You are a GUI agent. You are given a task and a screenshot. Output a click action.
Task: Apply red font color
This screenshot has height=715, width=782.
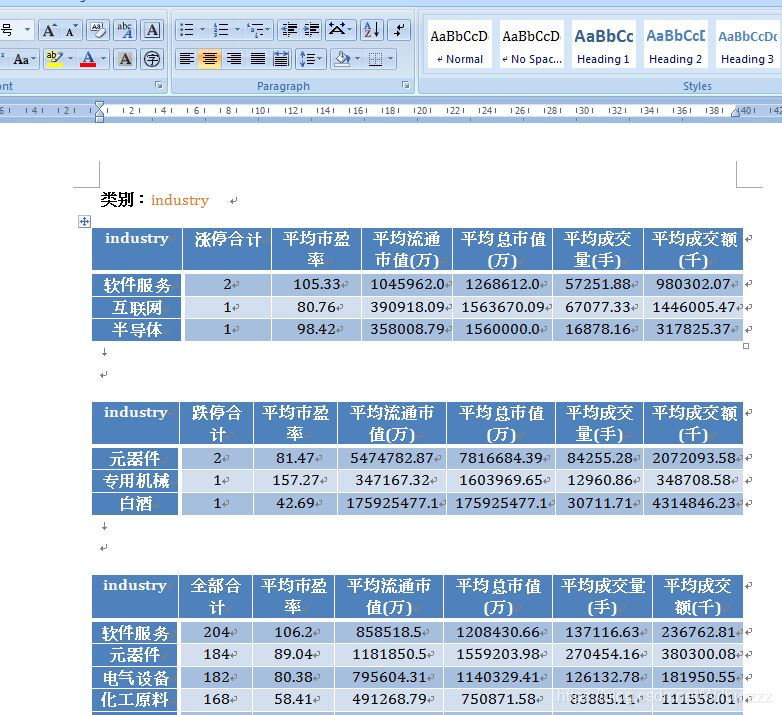[x=88, y=59]
